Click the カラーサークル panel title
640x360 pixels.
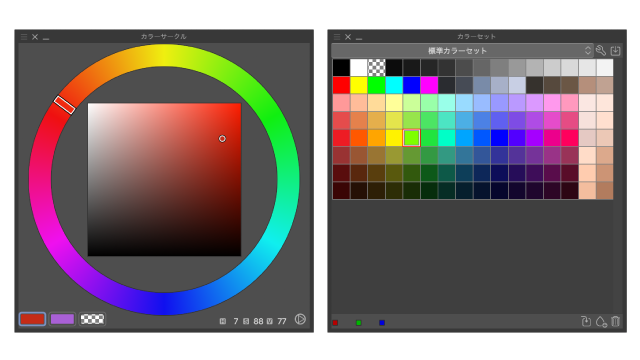click(164, 36)
